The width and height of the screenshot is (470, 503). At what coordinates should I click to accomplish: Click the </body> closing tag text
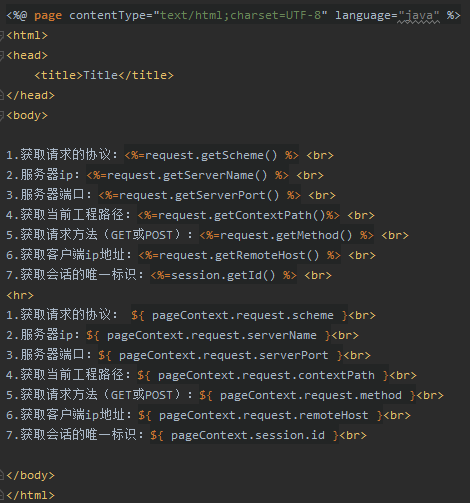click(x=30, y=475)
